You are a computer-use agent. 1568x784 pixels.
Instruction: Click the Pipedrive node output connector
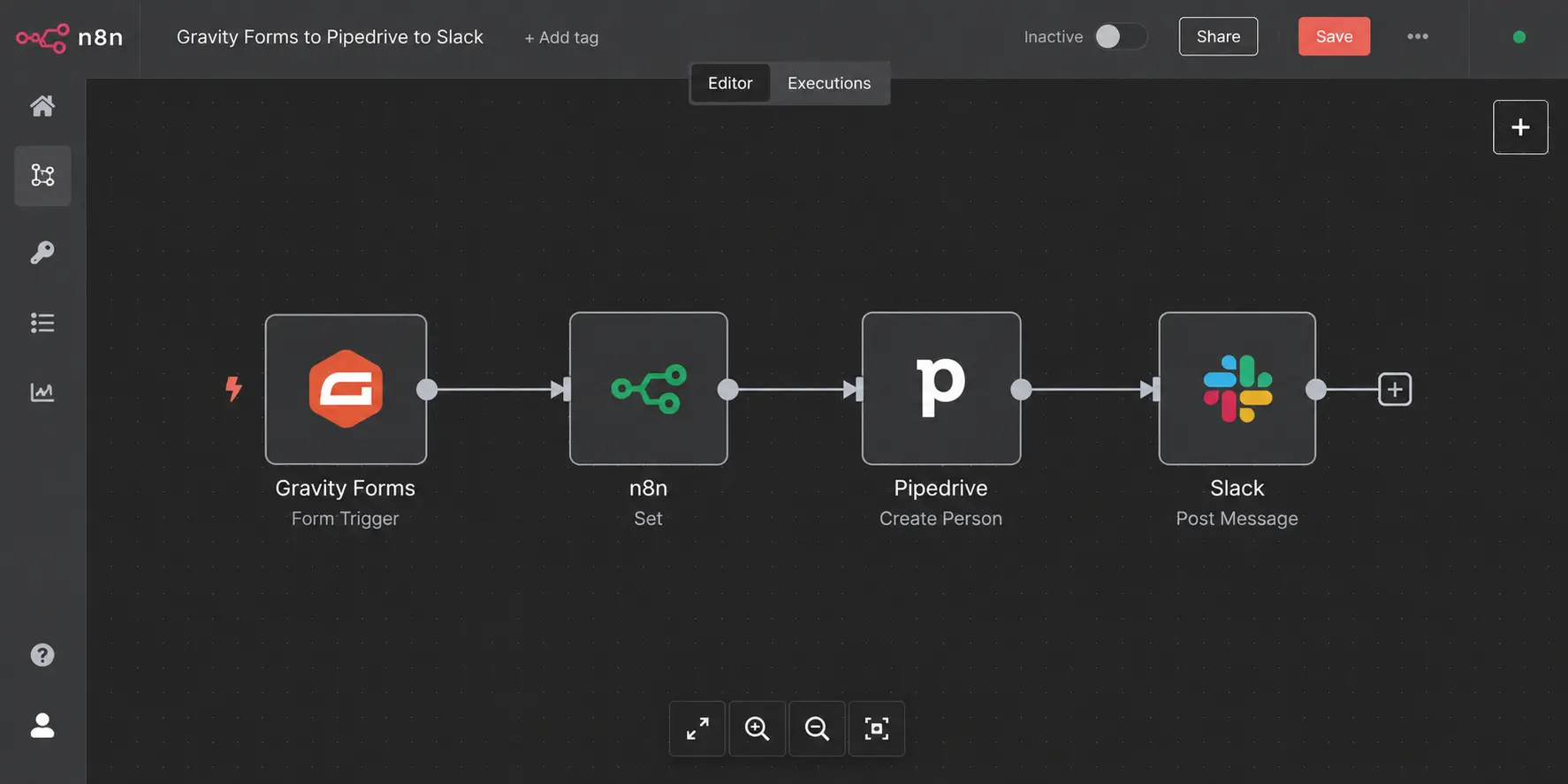point(1021,389)
